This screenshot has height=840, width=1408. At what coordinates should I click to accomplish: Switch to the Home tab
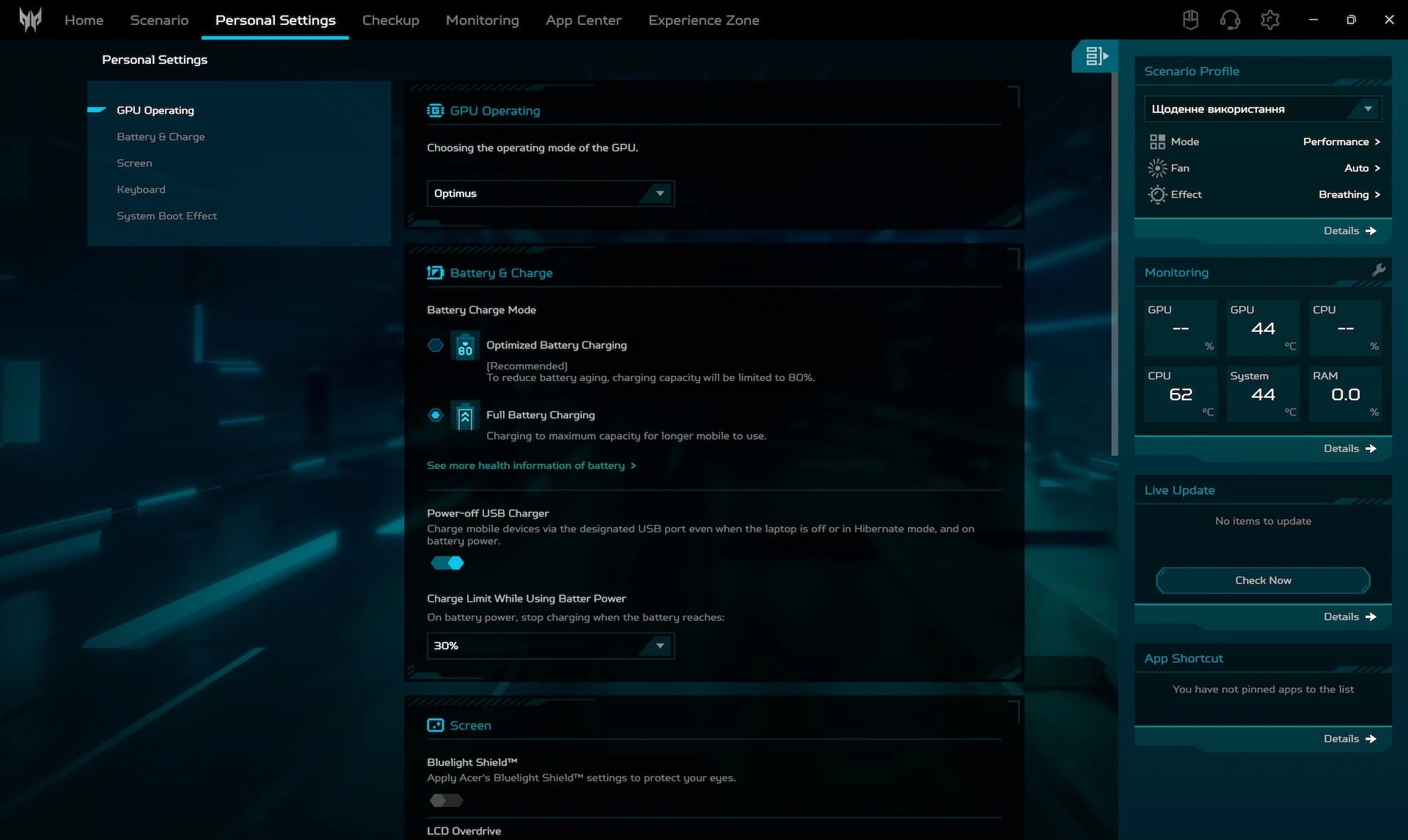(x=84, y=20)
